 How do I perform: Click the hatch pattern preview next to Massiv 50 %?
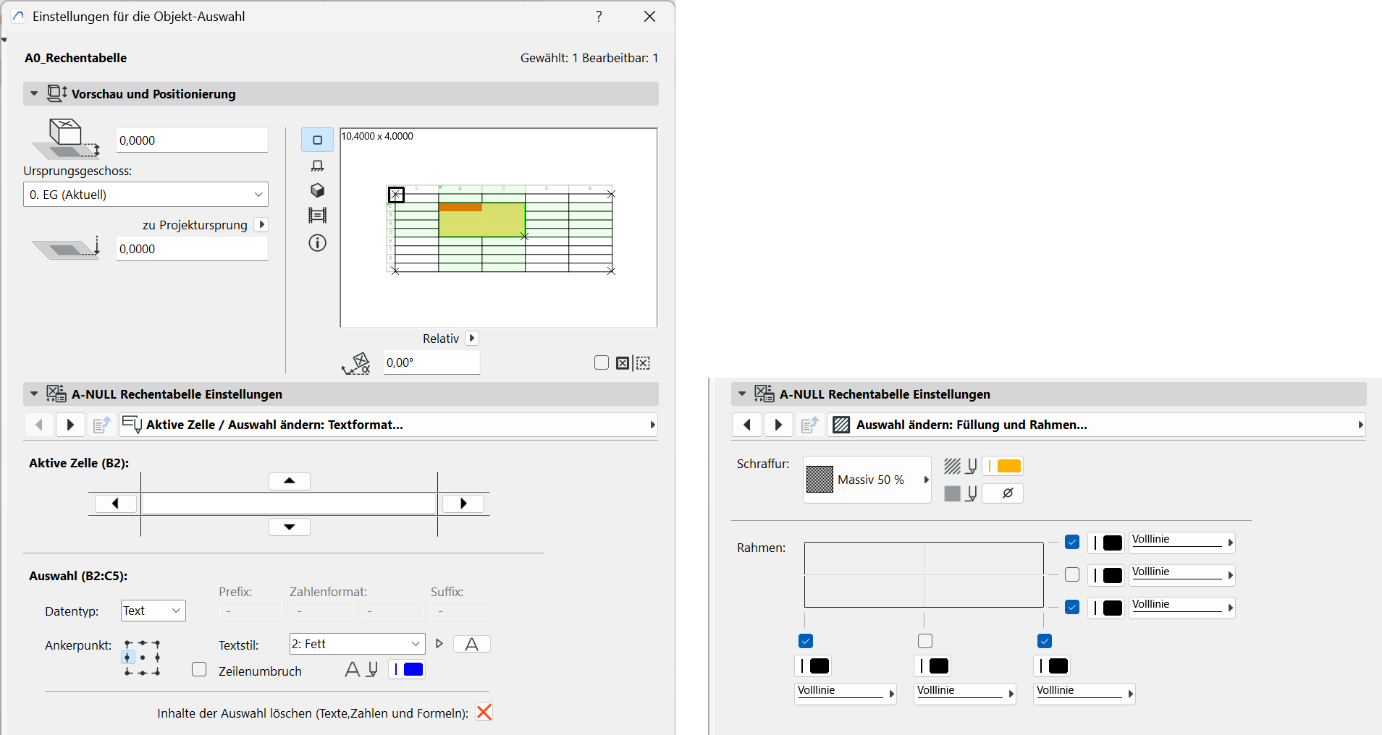[819, 480]
